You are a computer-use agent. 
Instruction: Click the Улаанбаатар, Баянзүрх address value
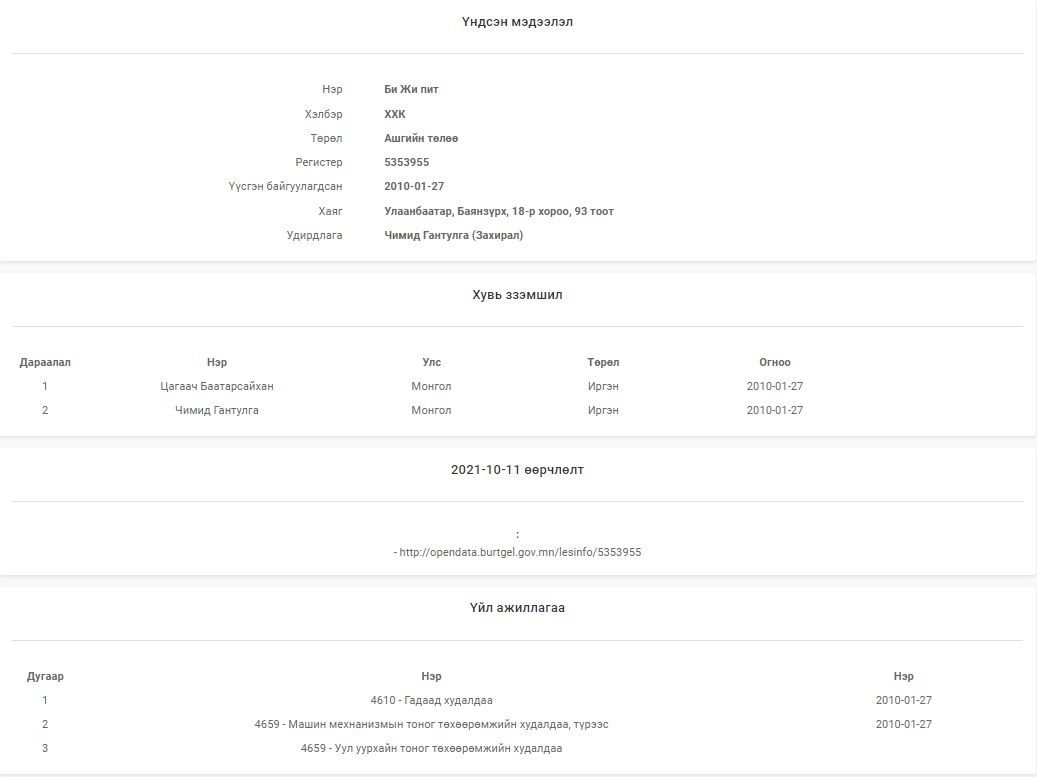[x=498, y=211]
